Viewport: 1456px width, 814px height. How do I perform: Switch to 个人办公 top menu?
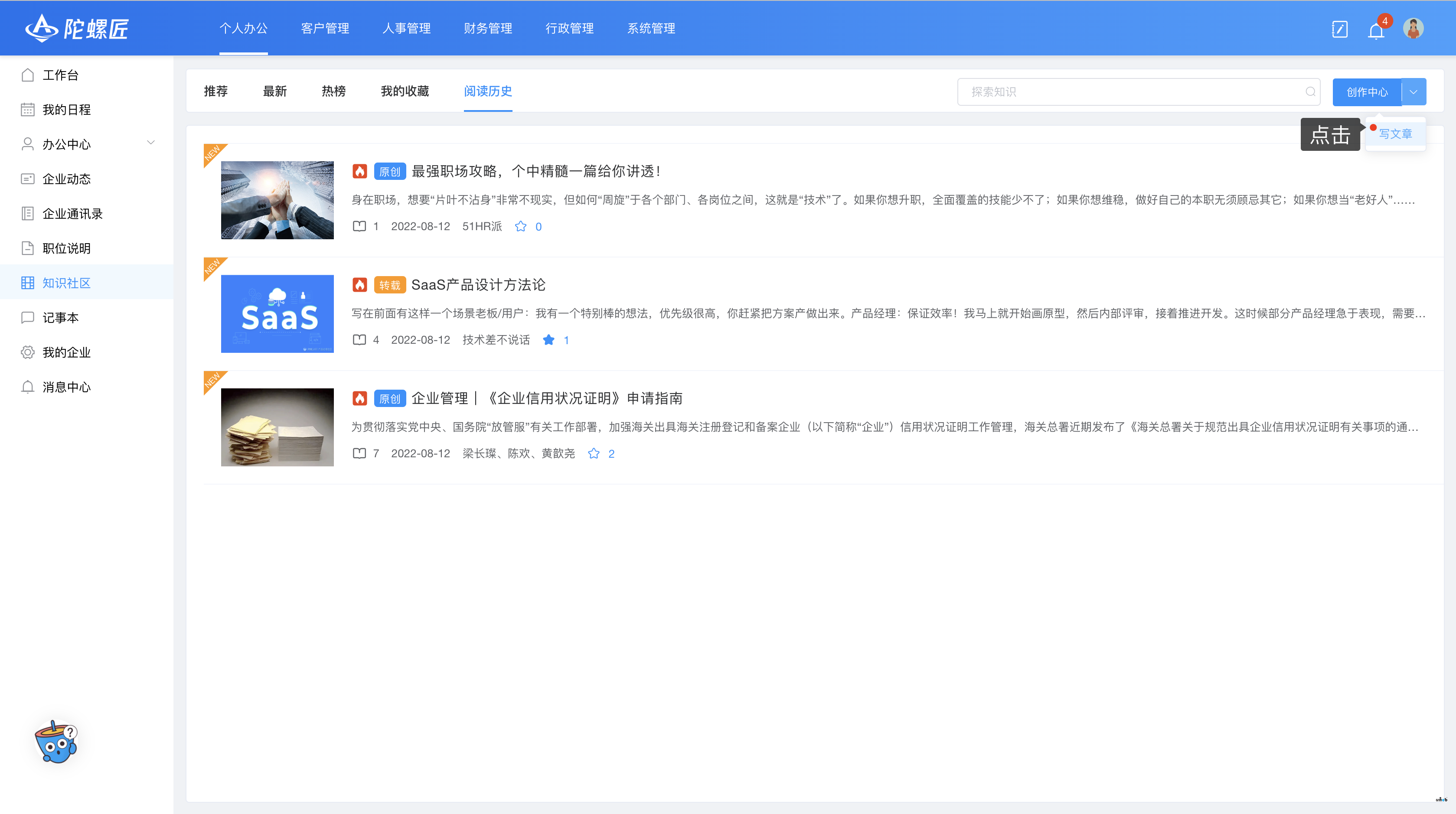point(244,28)
